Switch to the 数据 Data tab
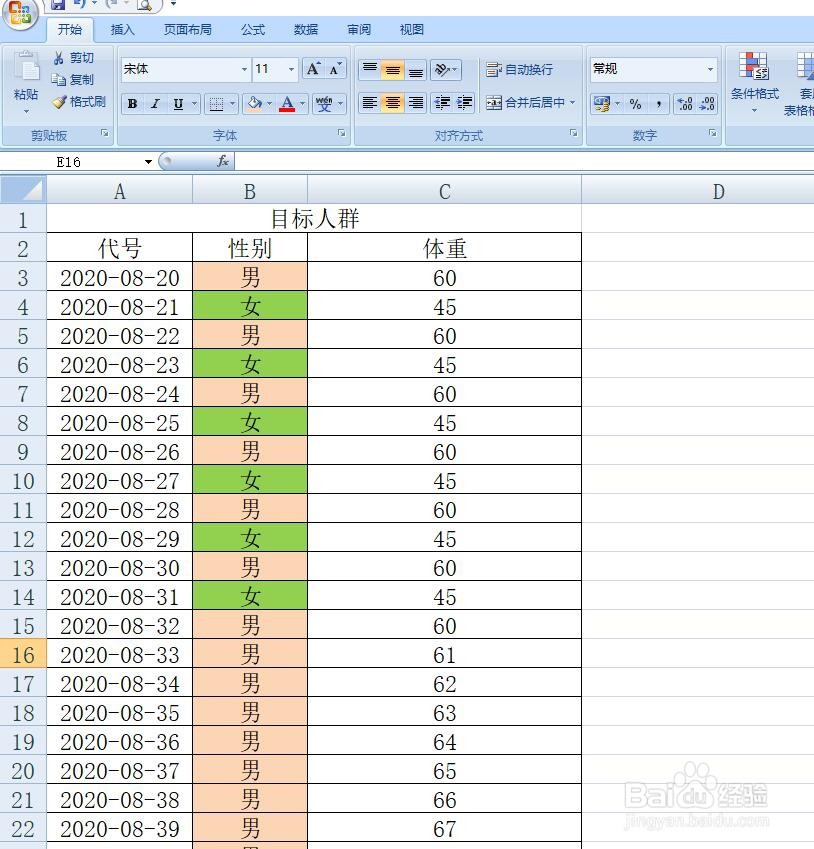The image size is (814, 849). (x=305, y=29)
